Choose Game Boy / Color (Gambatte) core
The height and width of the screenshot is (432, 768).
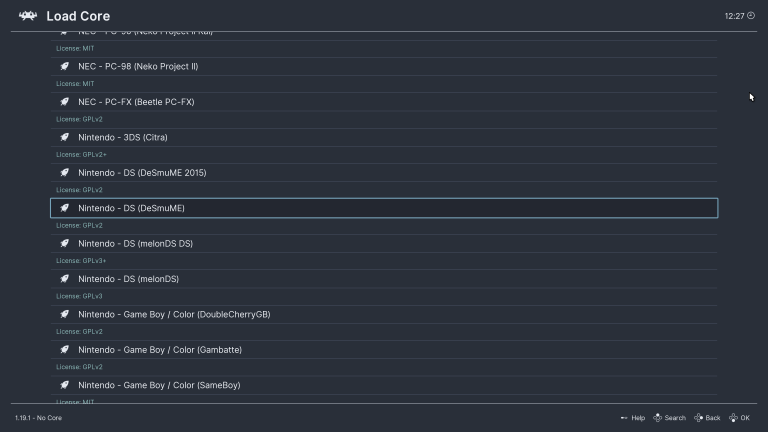pyautogui.click(x=159, y=350)
